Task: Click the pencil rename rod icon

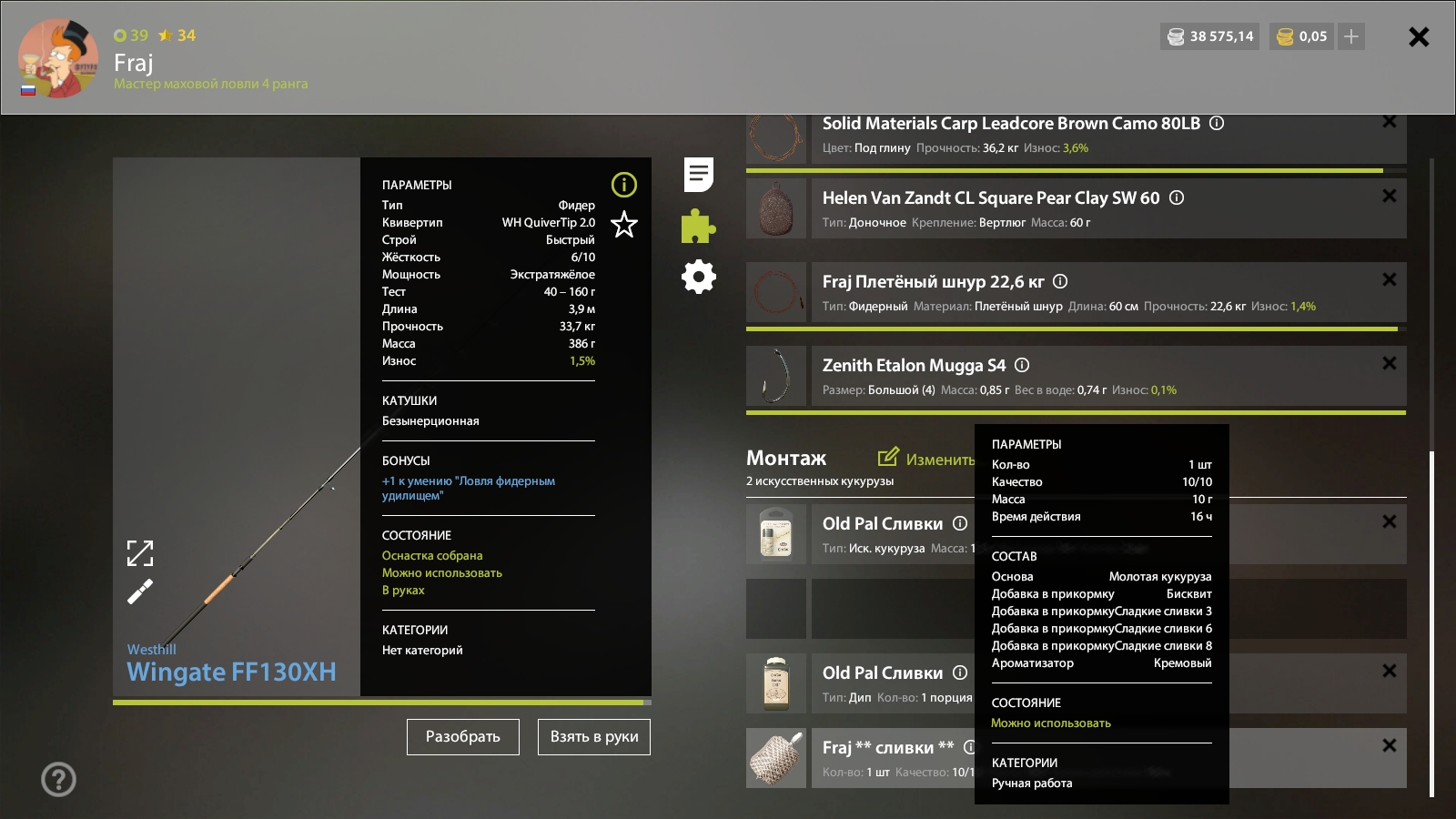Action: (140, 592)
